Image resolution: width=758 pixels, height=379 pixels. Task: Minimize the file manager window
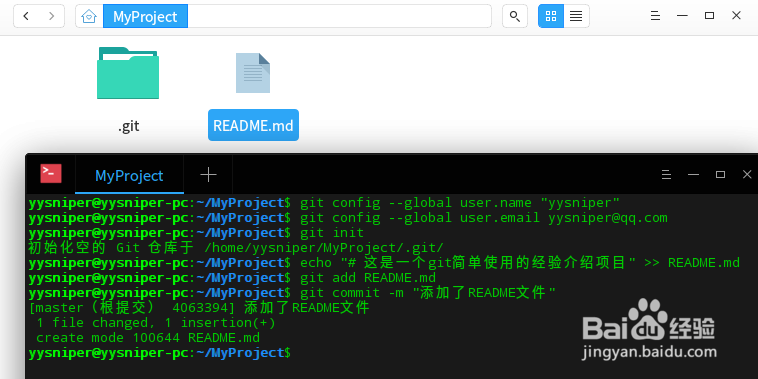(682, 16)
